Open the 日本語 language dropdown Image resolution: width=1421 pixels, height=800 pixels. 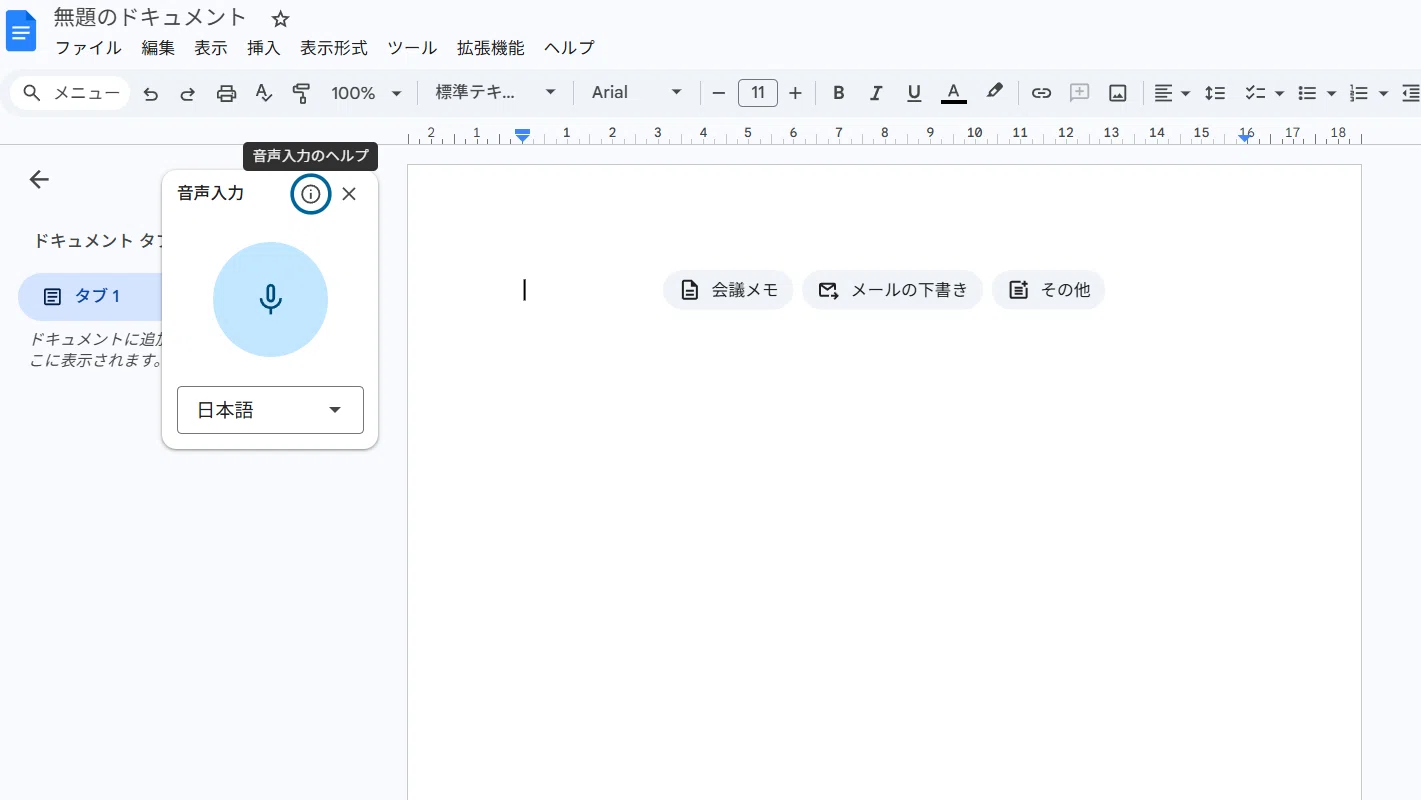[270, 410]
